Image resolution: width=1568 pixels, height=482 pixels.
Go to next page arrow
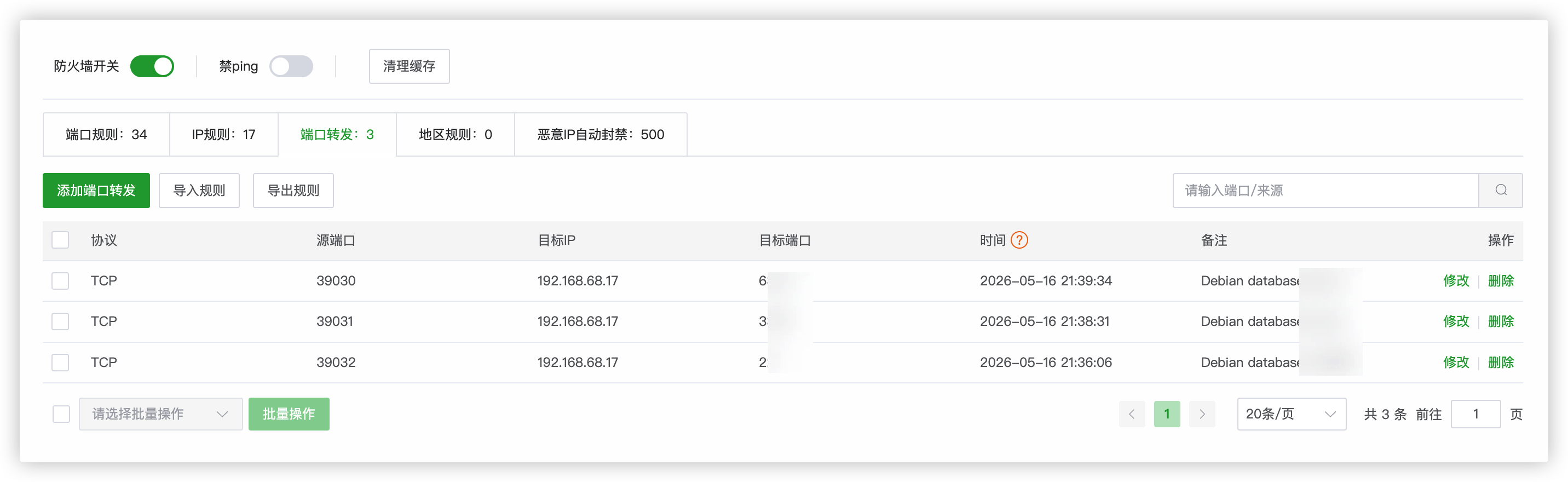click(1202, 414)
